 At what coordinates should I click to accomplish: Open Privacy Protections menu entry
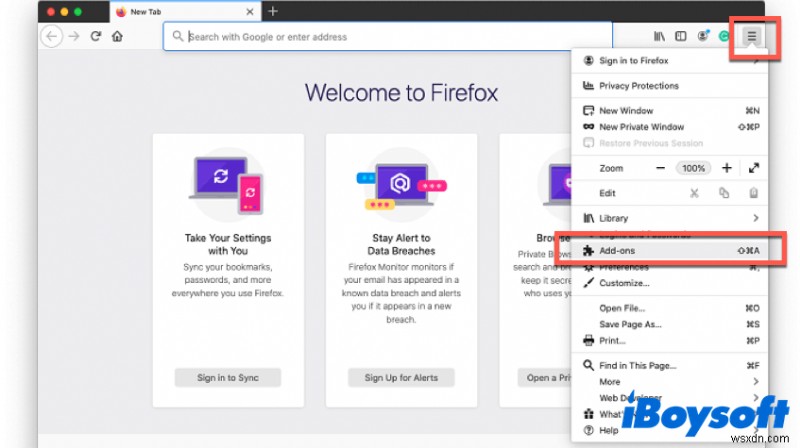[x=670, y=86]
